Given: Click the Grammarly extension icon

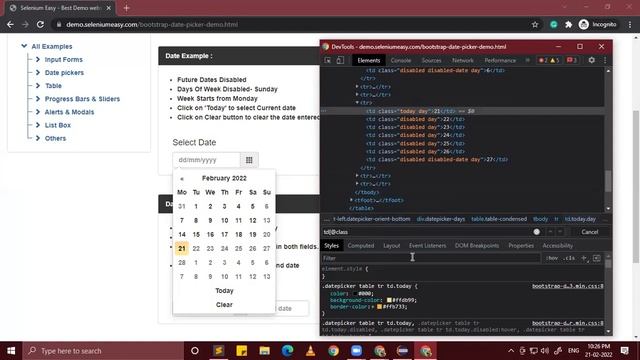Looking at the screenshot, I should point(553,24).
